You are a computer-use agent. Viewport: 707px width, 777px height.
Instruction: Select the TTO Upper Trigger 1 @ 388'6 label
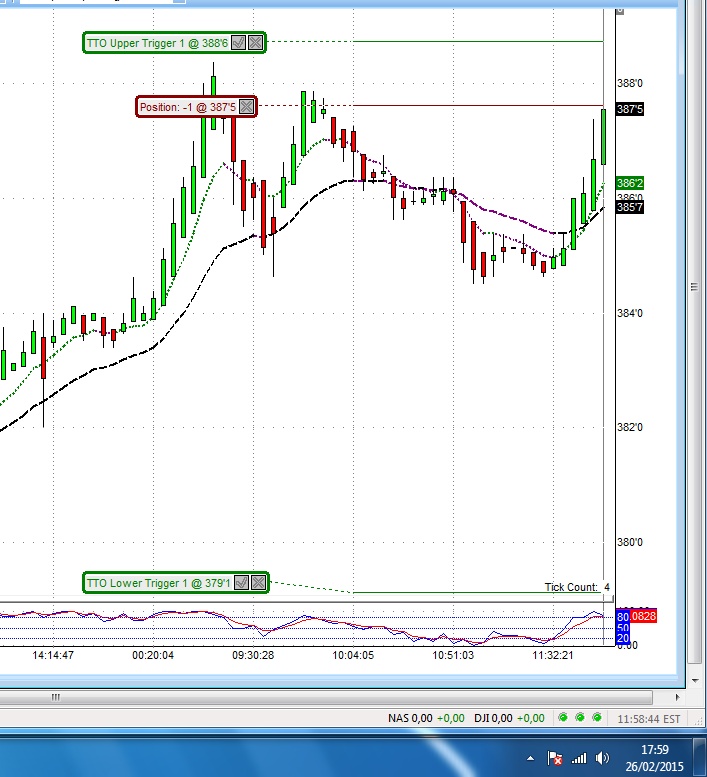[157, 43]
